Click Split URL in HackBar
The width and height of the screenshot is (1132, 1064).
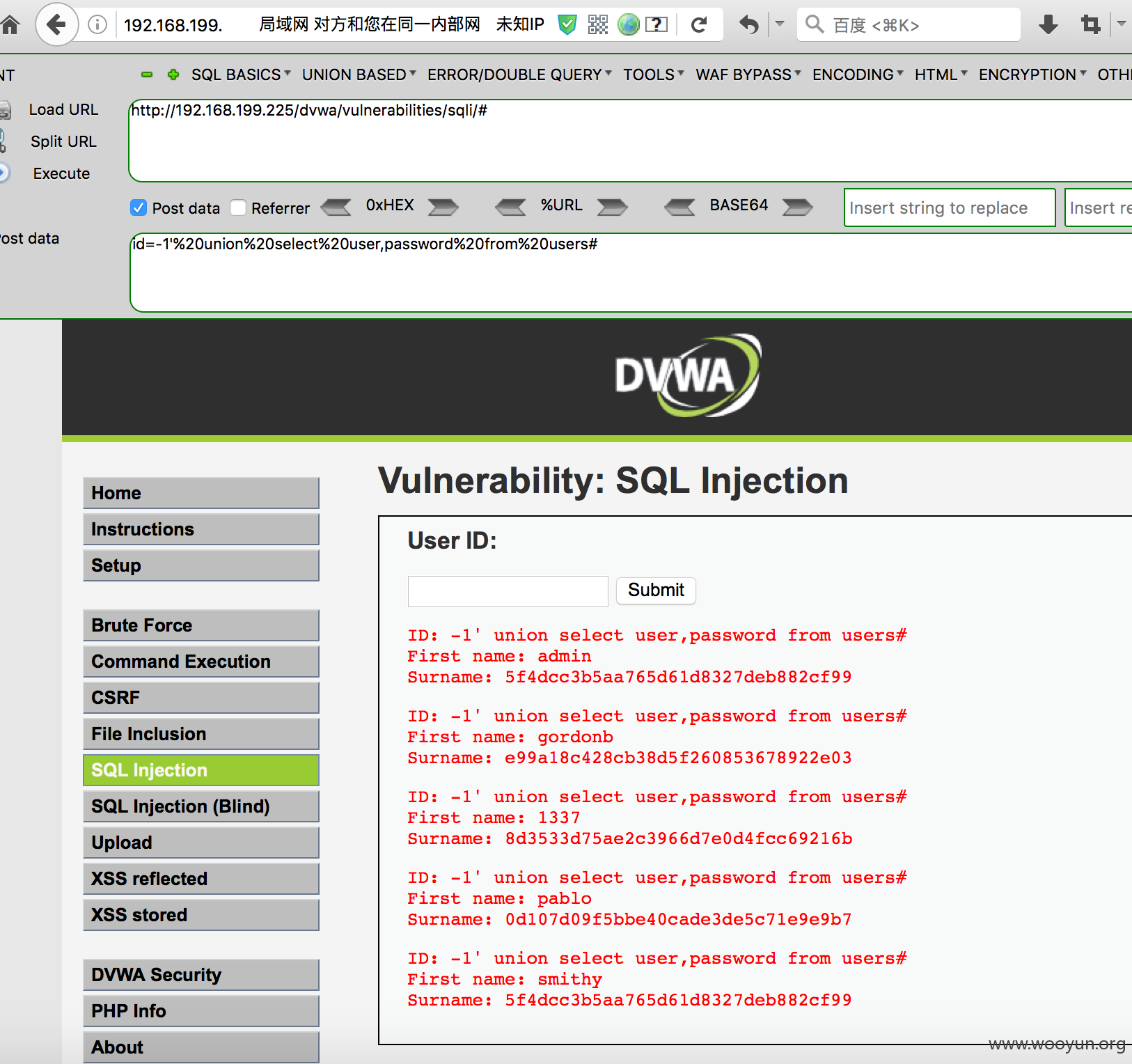coord(63,142)
